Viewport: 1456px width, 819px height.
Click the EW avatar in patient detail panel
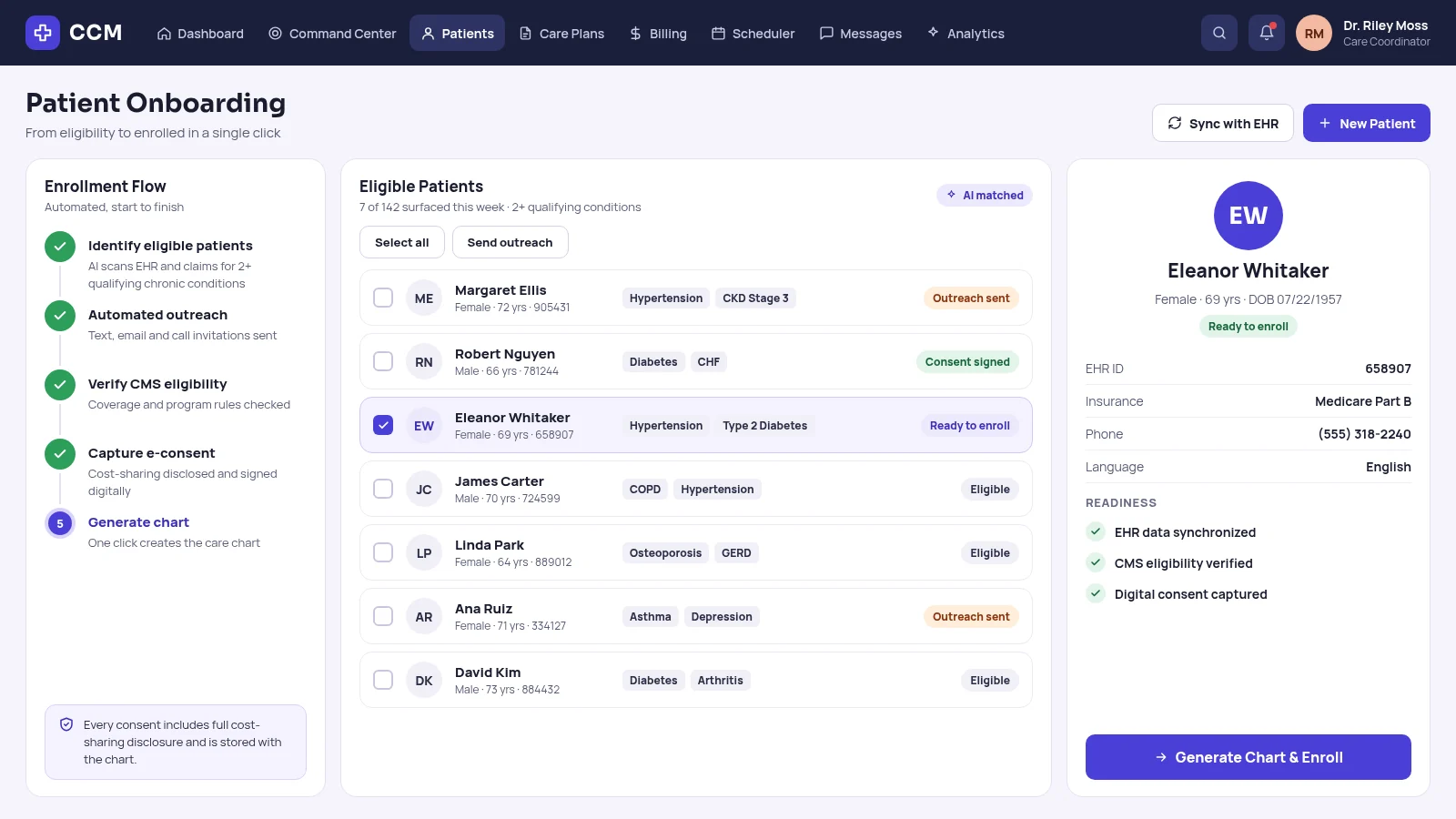[1249, 216]
